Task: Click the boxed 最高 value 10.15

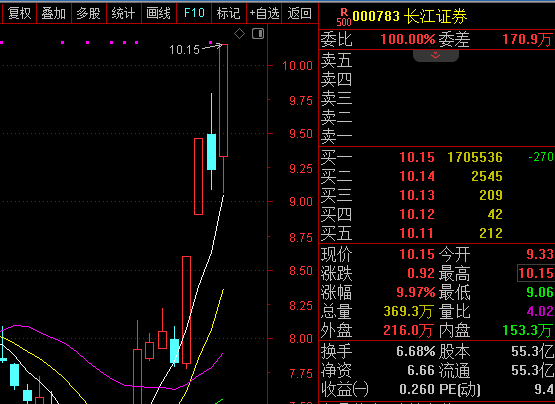Action: click(536, 273)
